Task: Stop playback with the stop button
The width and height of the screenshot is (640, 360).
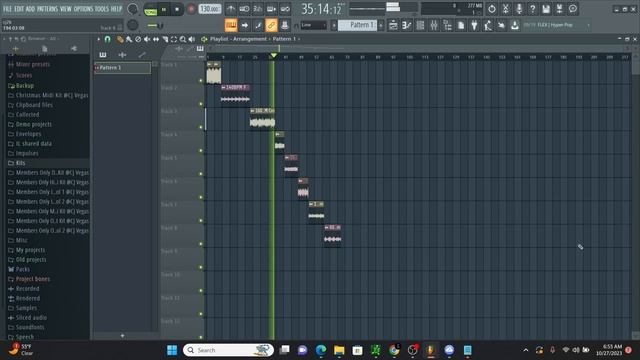Action: click(x=177, y=9)
